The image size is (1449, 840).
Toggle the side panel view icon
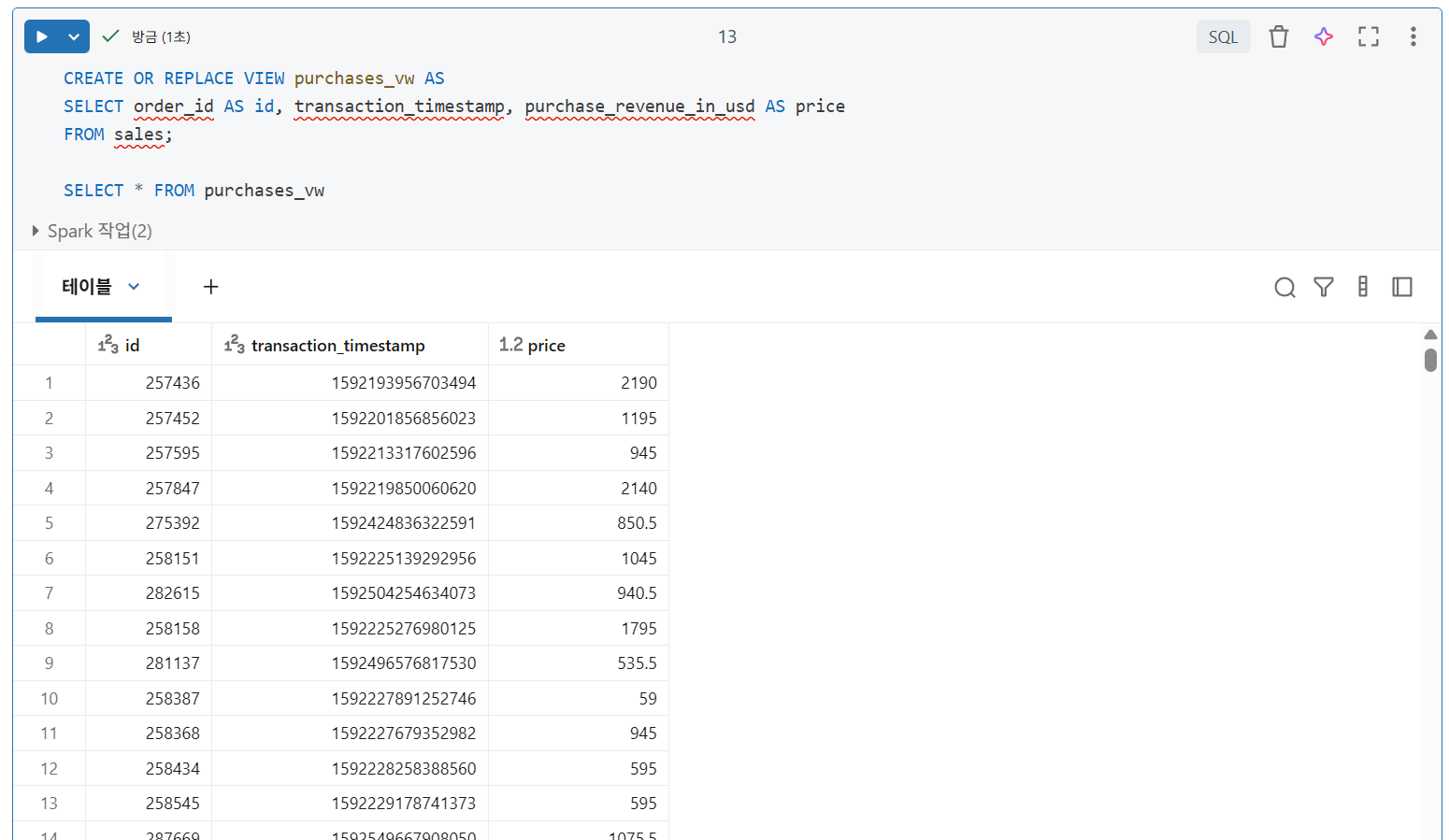click(x=1402, y=287)
